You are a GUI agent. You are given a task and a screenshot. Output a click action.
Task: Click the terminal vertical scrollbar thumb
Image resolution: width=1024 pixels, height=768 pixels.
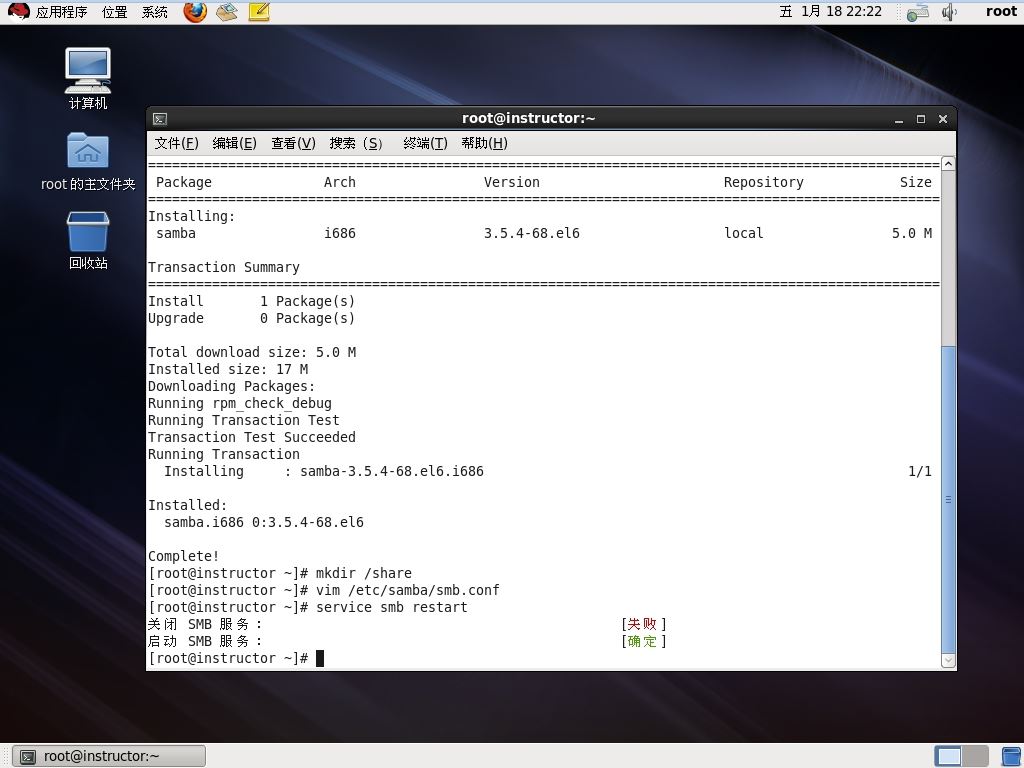point(948,500)
